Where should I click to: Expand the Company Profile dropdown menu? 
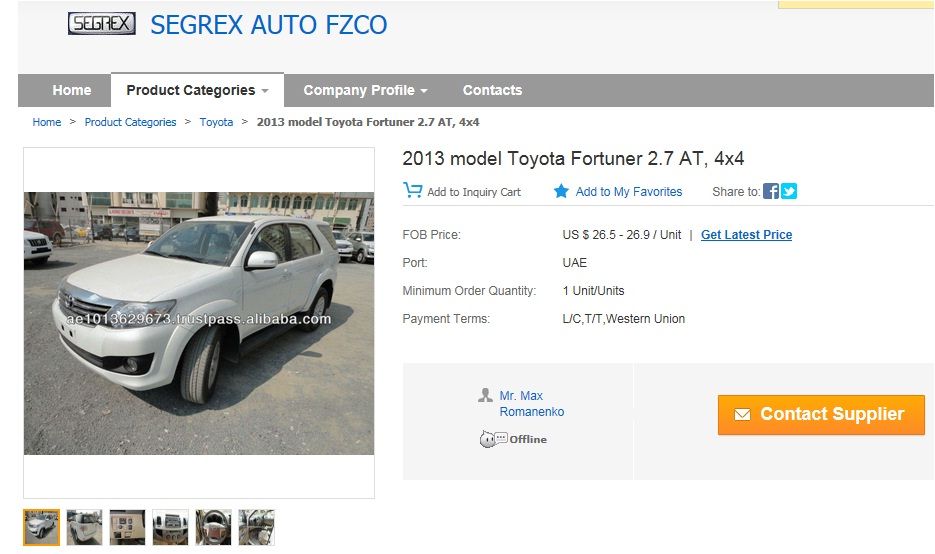tap(365, 90)
